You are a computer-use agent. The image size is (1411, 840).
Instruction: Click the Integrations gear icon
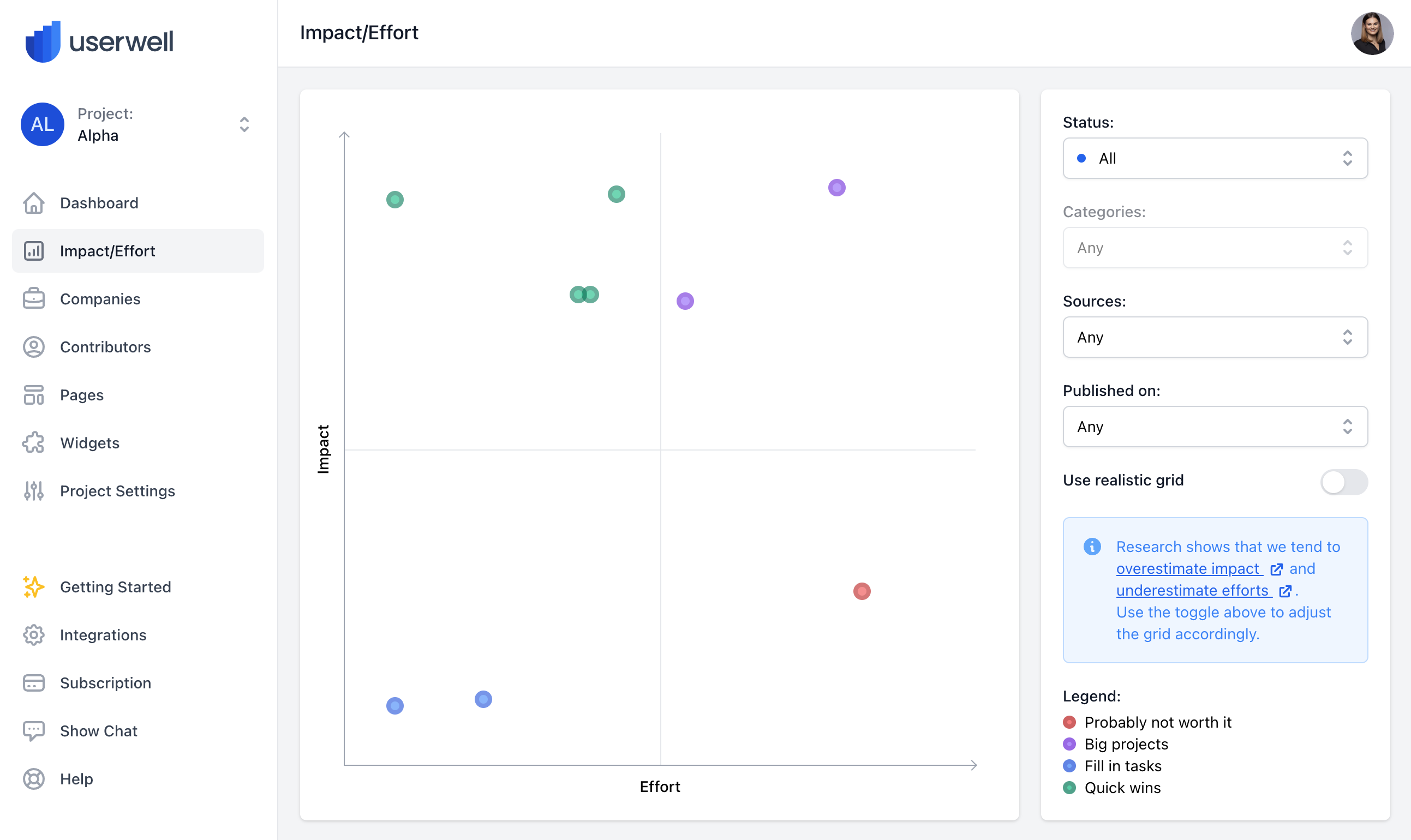click(33, 635)
